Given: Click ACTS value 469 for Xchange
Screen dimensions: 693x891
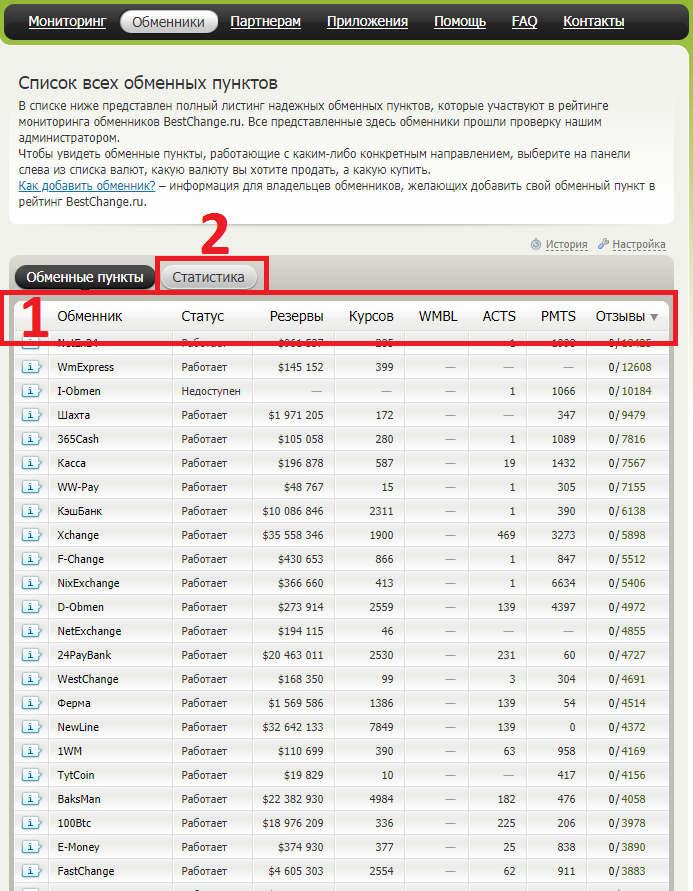Looking at the screenshot, I should point(506,535).
